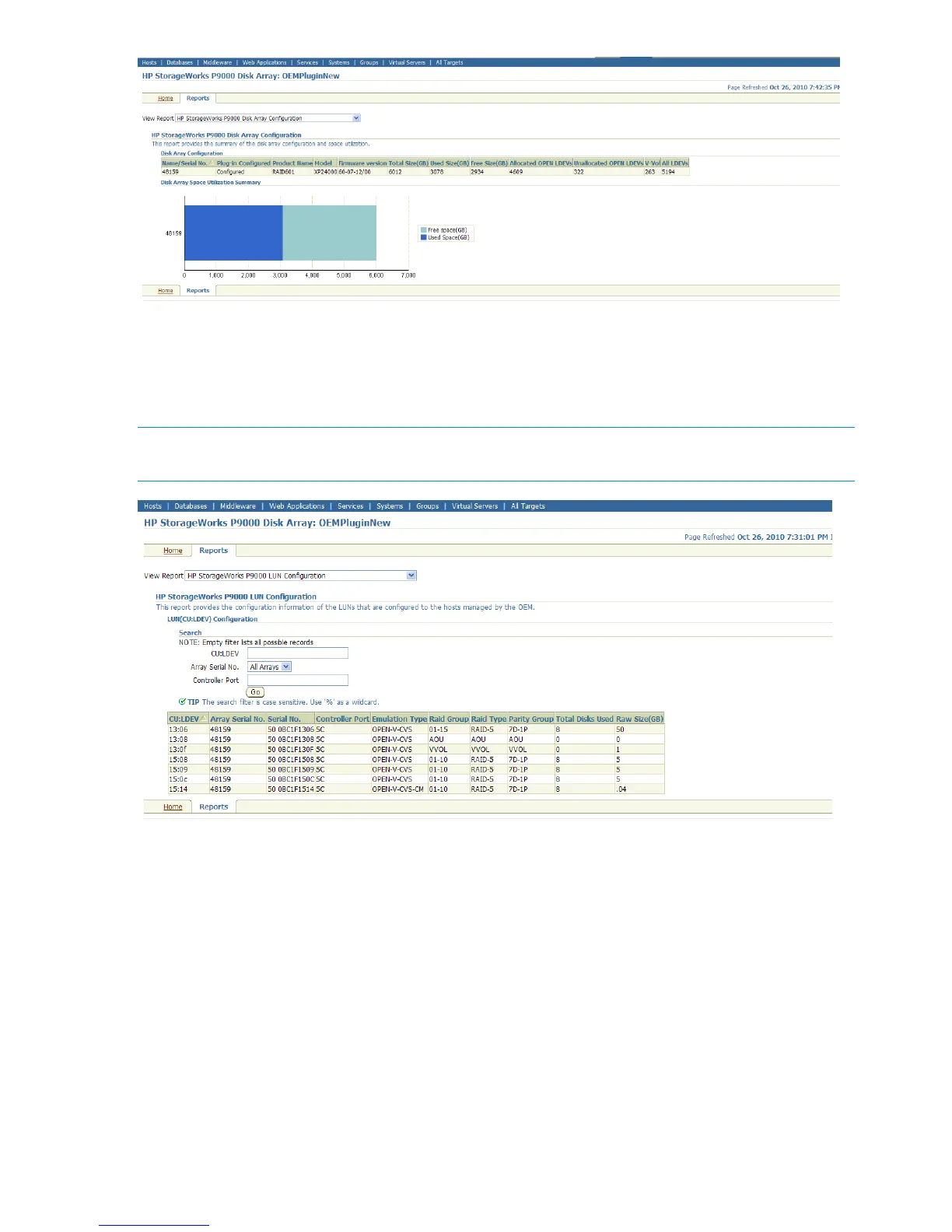
Task: Open Web Applications in lower navigation bar
Action: tap(296, 506)
